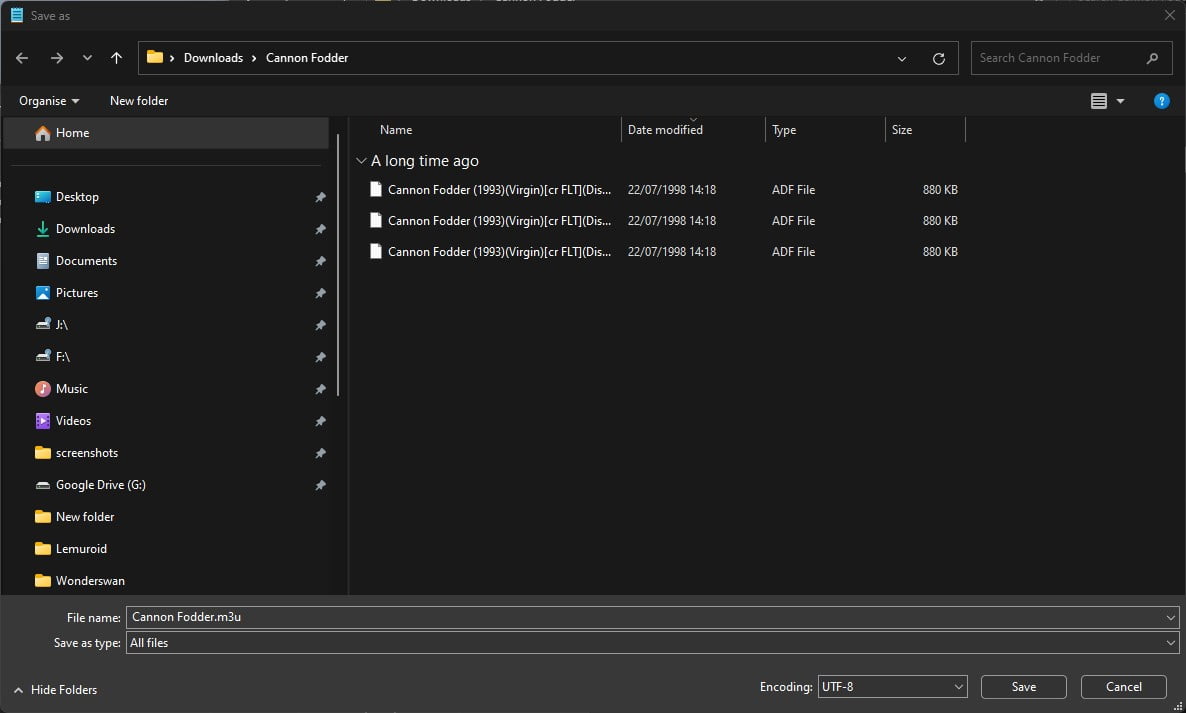Refresh the Cannon Fodder folder view
The width and height of the screenshot is (1186, 713).
(938, 58)
